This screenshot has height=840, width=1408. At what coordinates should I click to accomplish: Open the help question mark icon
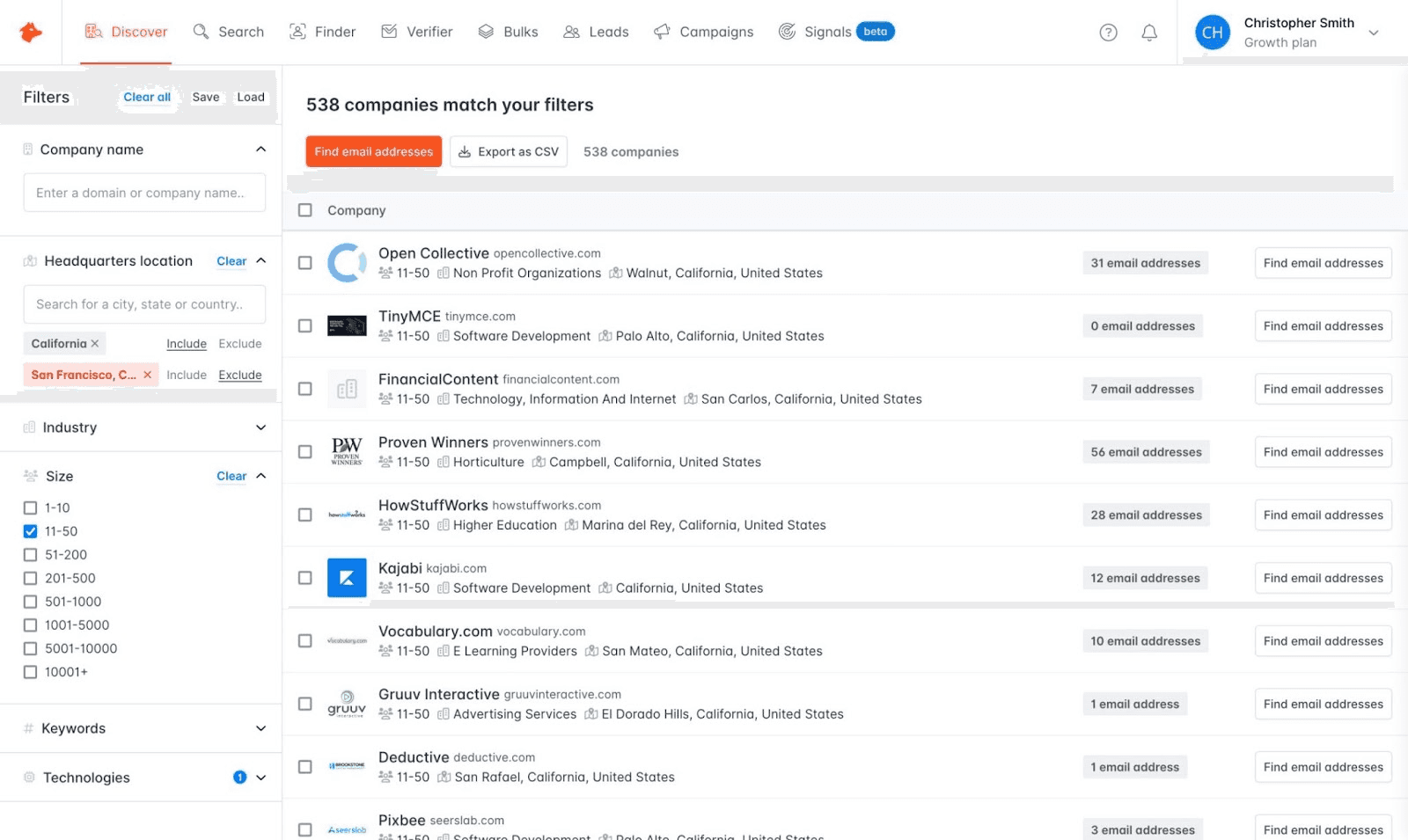[x=1108, y=33]
